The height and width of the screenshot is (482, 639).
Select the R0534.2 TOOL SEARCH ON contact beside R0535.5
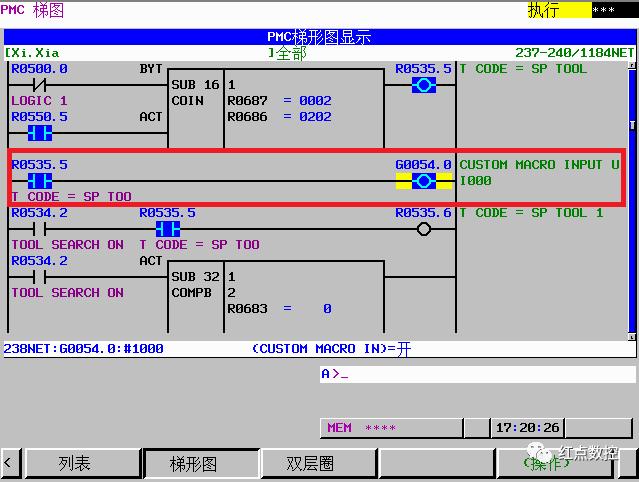(x=41, y=229)
